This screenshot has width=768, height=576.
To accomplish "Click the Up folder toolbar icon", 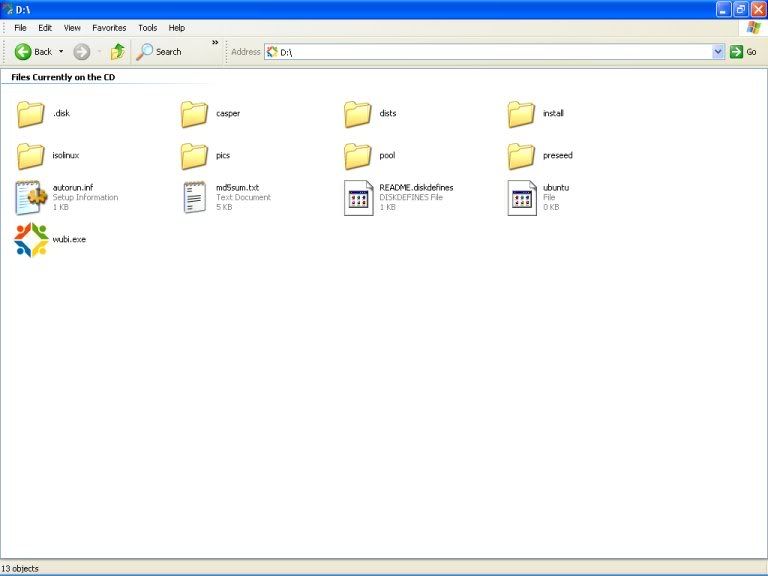I will tap(118, 52).
